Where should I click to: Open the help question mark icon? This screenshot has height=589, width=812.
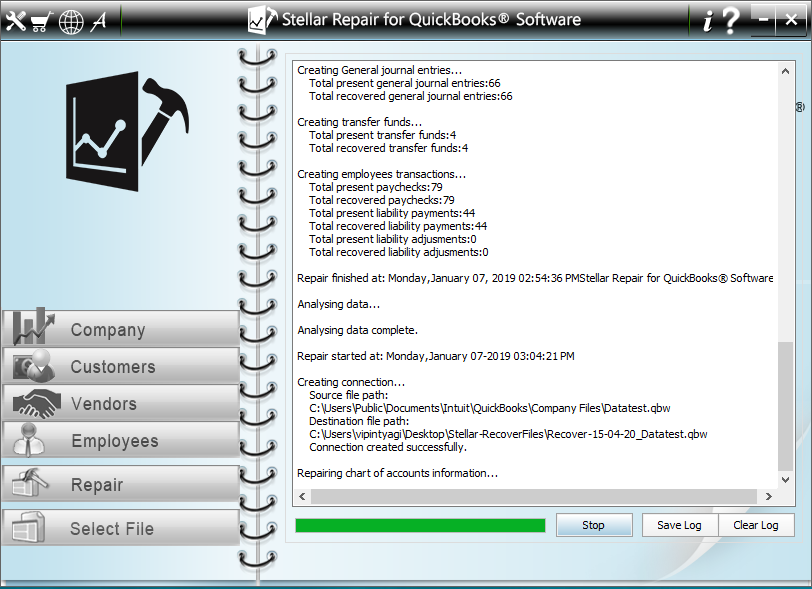(x=730, y=21)
